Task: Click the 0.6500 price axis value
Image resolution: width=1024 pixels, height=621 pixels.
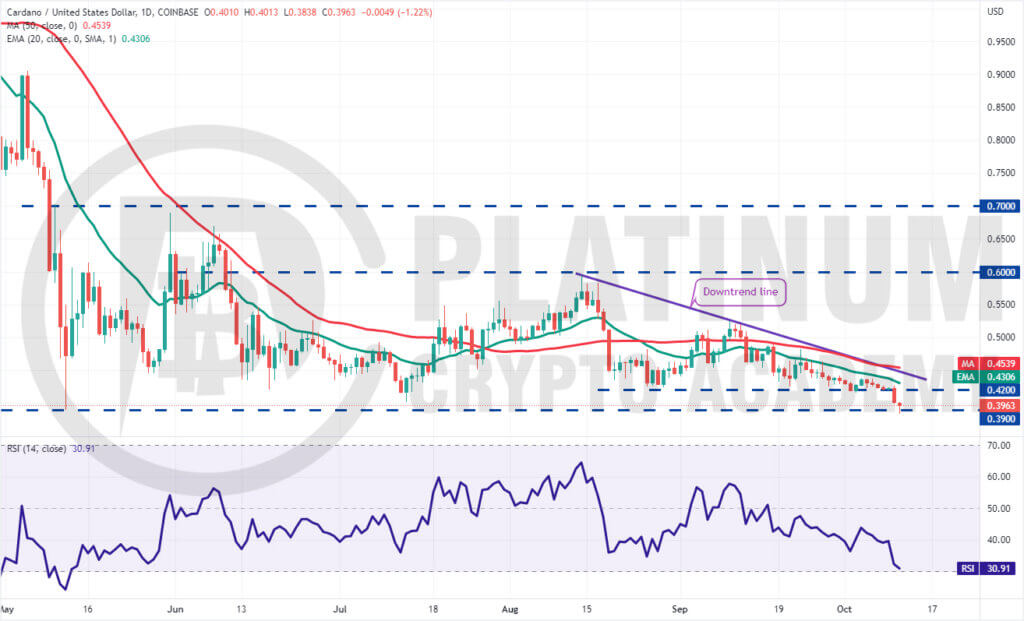Action: point(1000,239)
